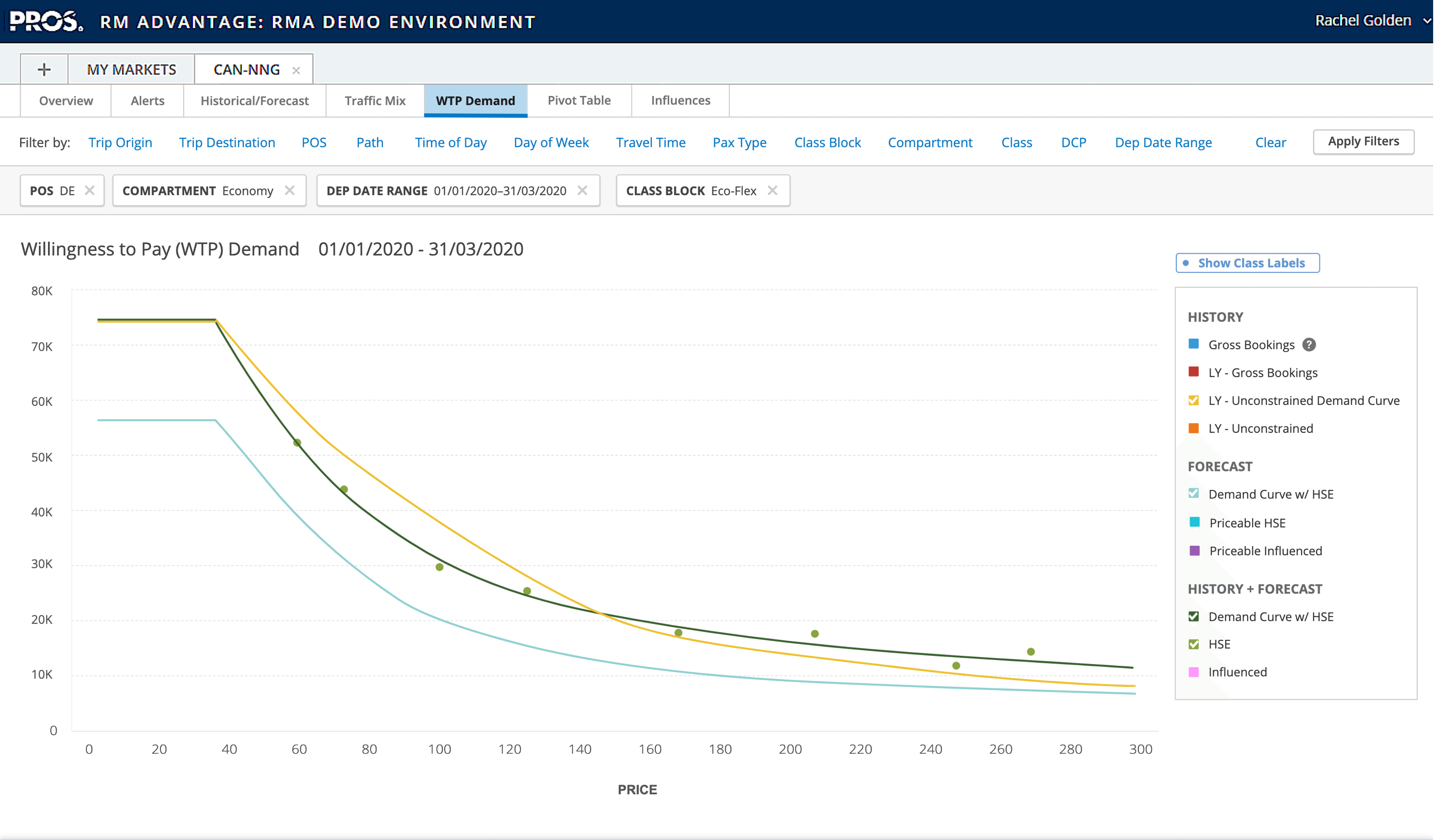Image resolution: width=1434 pixels, height=840 pixels.
Task: Close the CAN-NNG market tab
Action: click(296, 70)
